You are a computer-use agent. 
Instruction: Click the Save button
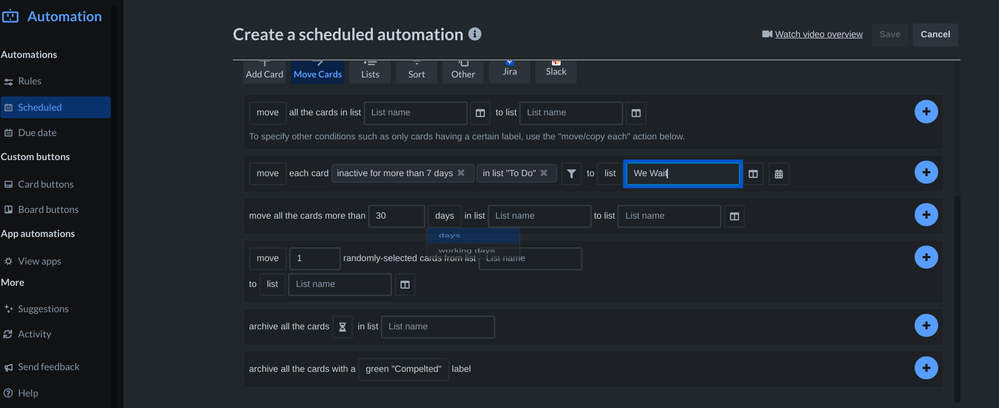click(x=889, y=34)
